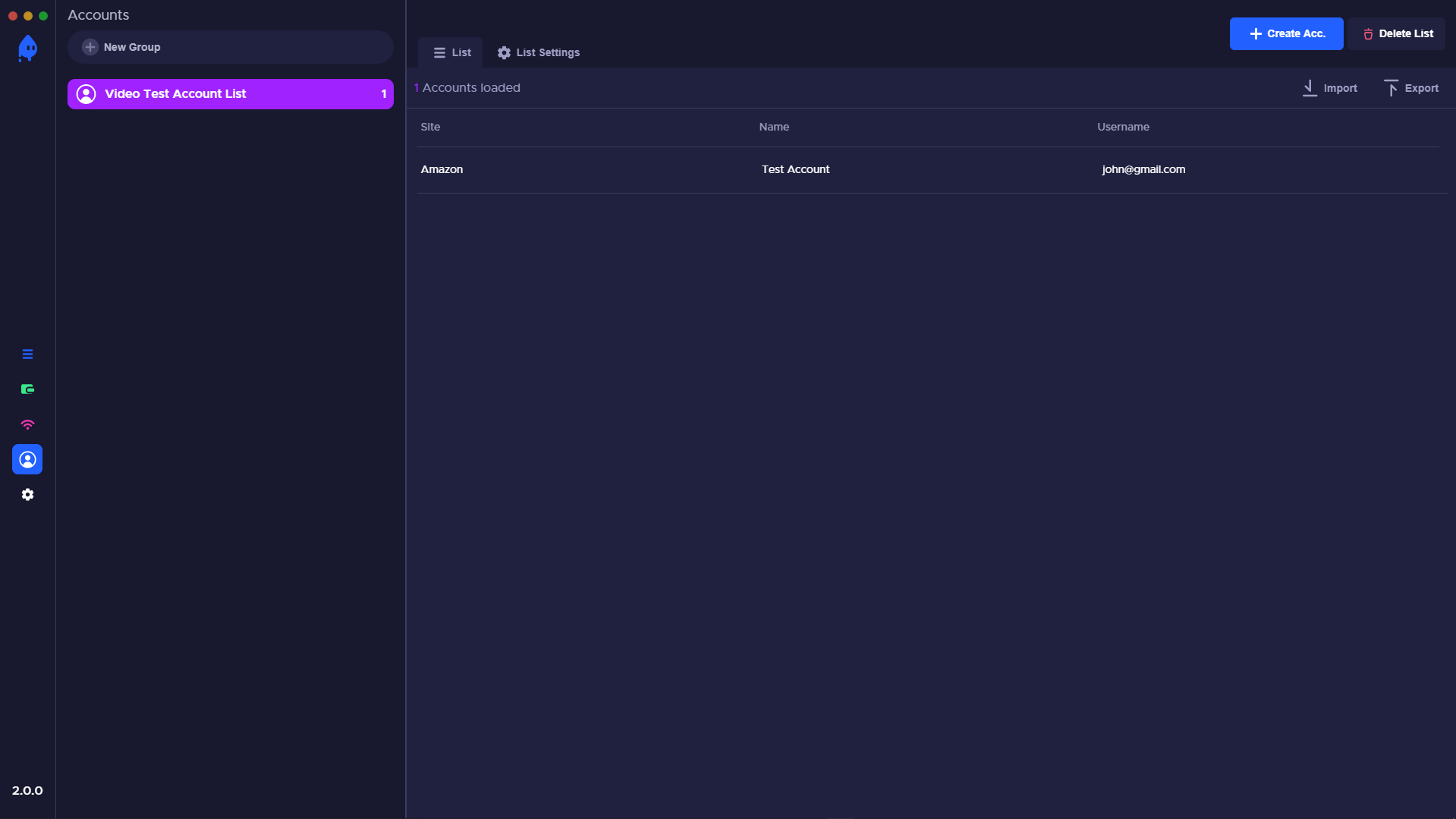
Task: Select the Amazon account row
Action: (442, 169)
